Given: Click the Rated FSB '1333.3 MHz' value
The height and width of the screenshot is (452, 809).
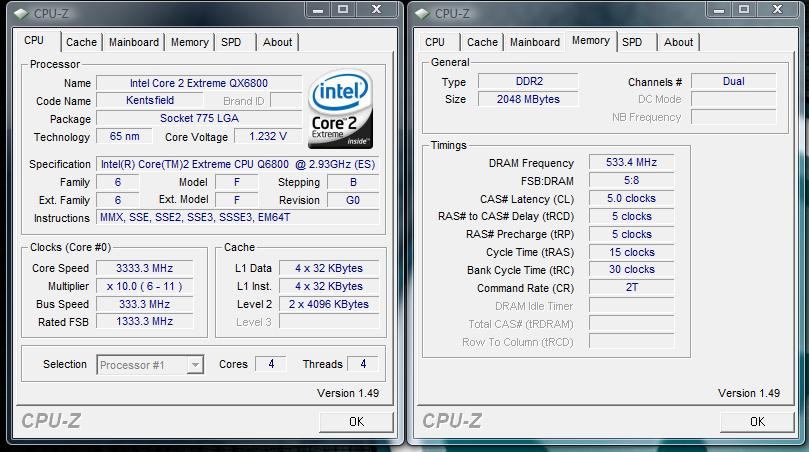Looking at the screenshot, I should pyautogui.click(x=144, y=321).
